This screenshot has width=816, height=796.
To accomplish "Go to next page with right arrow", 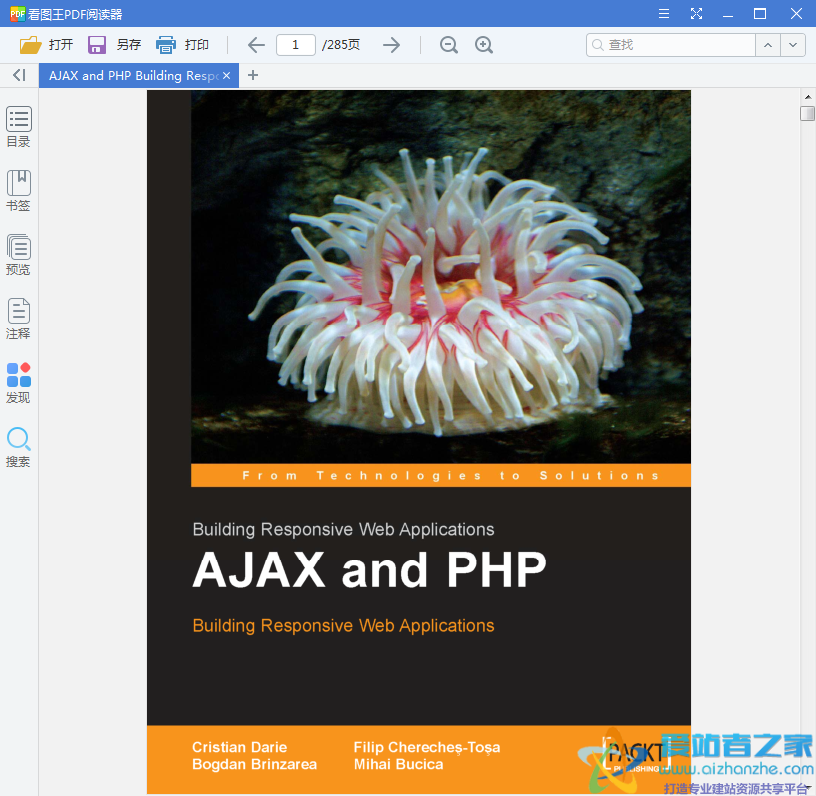I will (390, 44).
